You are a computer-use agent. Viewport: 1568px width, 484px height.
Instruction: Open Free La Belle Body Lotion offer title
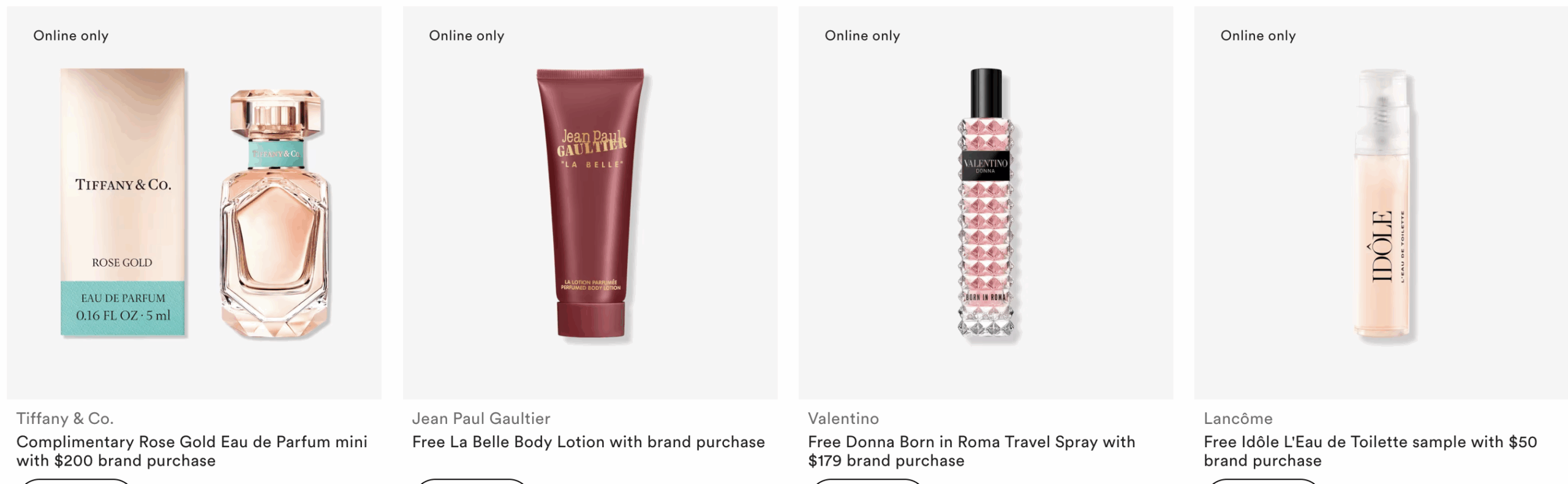pos(588,442)
